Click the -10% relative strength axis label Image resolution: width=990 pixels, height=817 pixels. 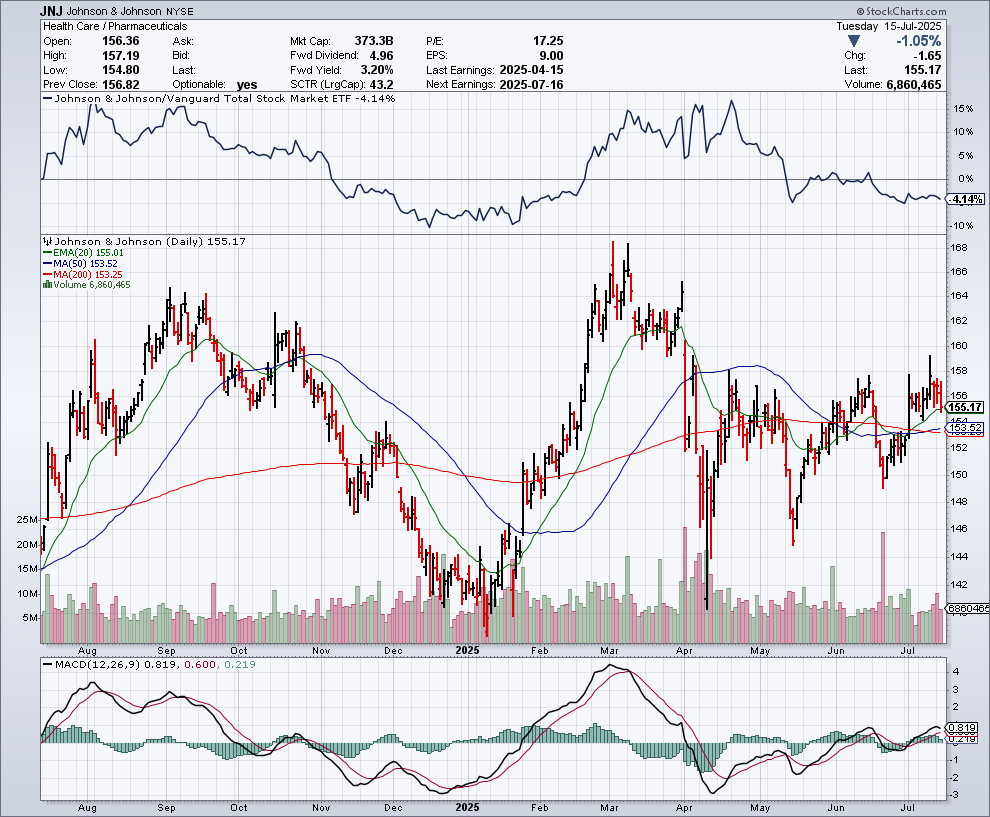pyautogui.click(x=962, y=225)
